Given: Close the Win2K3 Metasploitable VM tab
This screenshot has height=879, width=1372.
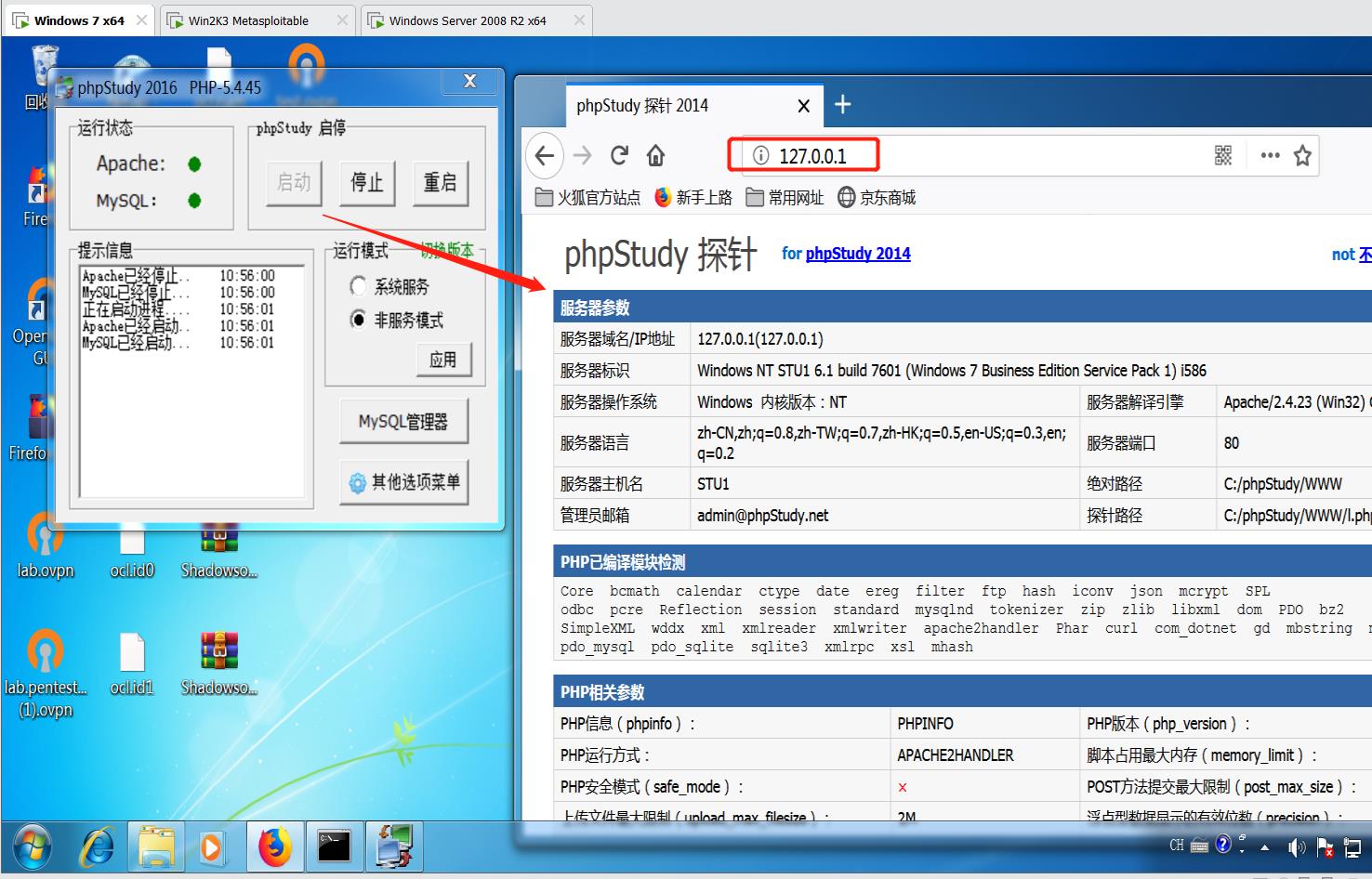Looking at the screenshot, I should [342, 20].
